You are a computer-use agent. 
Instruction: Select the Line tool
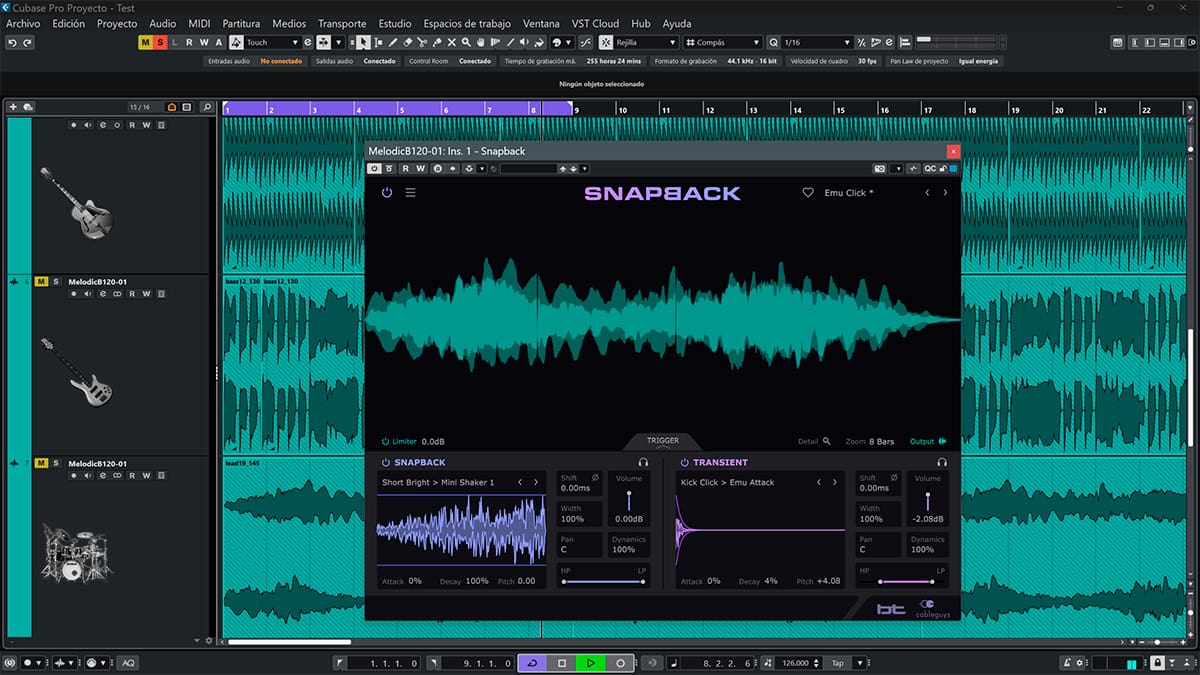pos(511,43)
